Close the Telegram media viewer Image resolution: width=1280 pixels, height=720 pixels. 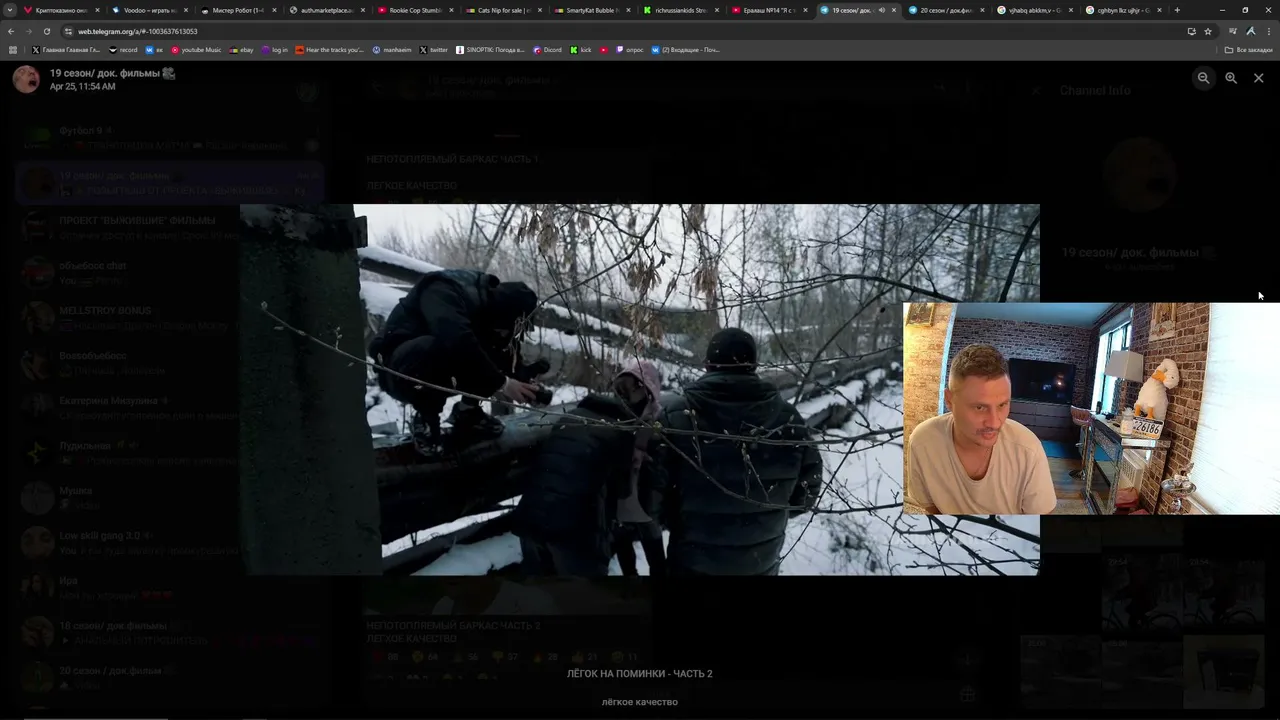(1258, 78)
